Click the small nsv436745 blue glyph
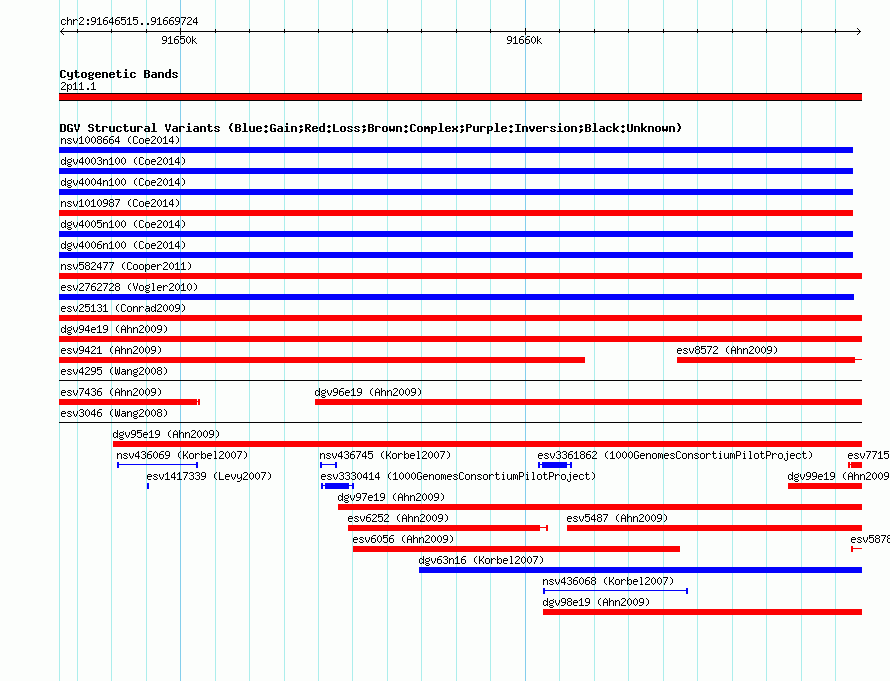 click(x=329, y=465)
